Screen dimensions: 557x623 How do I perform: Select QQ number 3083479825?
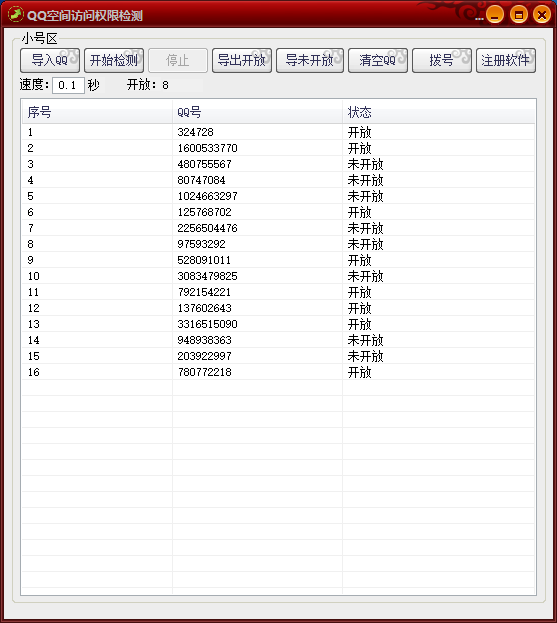click(207, 276)
